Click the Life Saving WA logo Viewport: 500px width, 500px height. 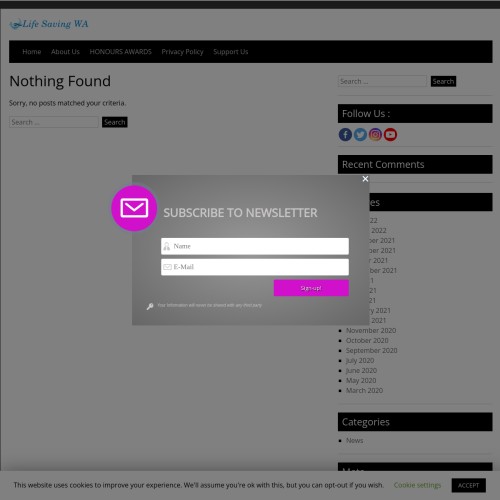tap(49, 24)
